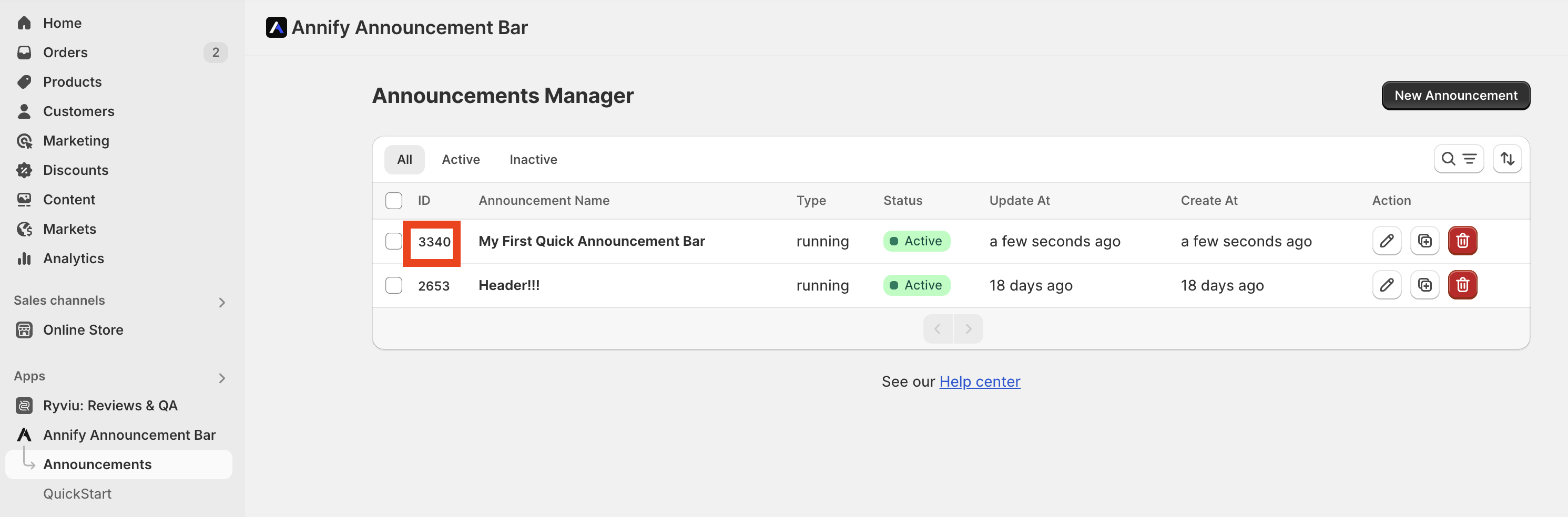Click Active status badge for Header!!!
This screenshot has height=517, width=1568.
916,285
